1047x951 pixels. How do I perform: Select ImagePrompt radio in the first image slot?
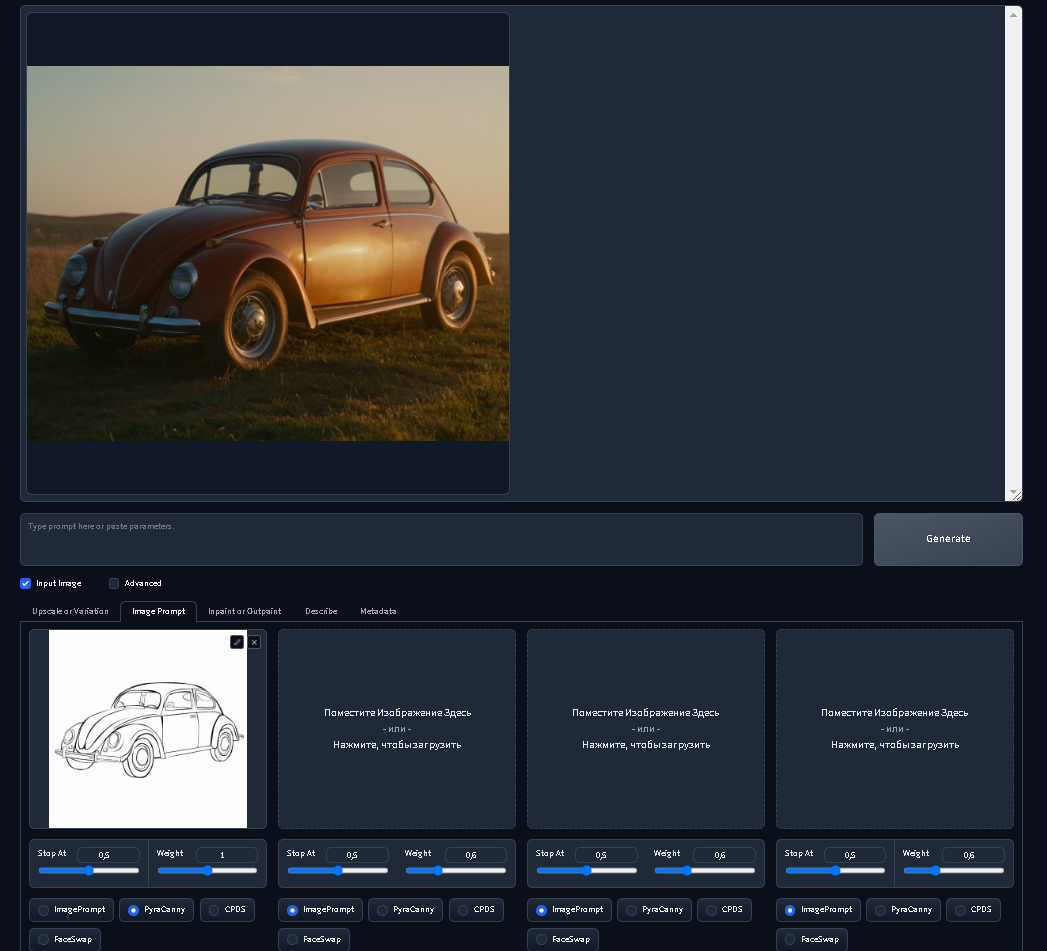(x=44, y=910)
